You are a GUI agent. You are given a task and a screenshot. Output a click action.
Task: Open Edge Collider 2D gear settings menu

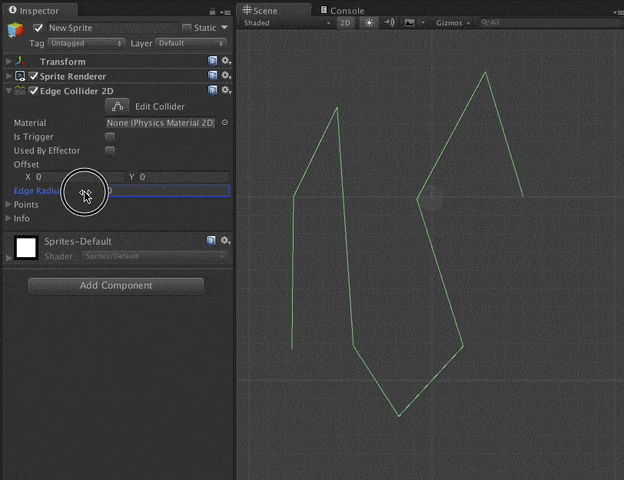[x=226, y=90]
